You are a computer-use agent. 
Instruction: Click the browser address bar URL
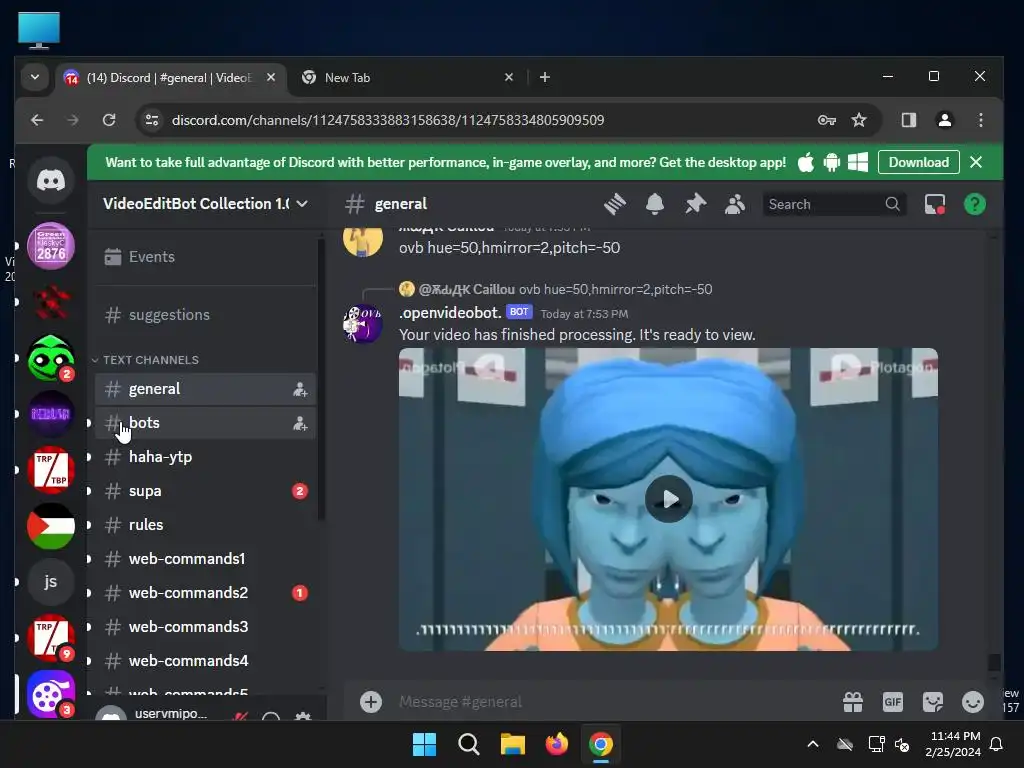pos(387,120)
